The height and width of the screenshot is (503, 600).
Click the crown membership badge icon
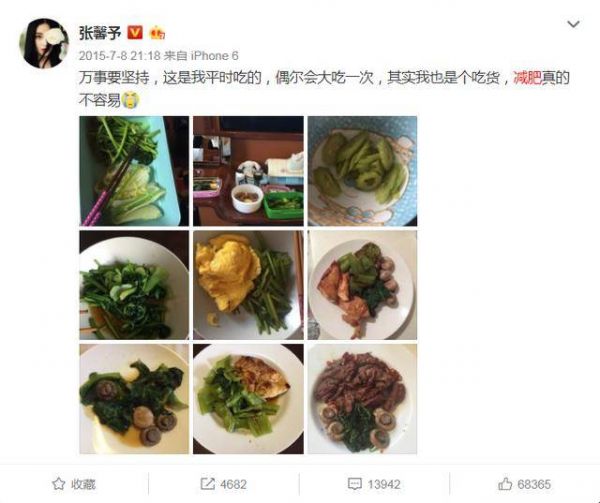coord(157,33)
